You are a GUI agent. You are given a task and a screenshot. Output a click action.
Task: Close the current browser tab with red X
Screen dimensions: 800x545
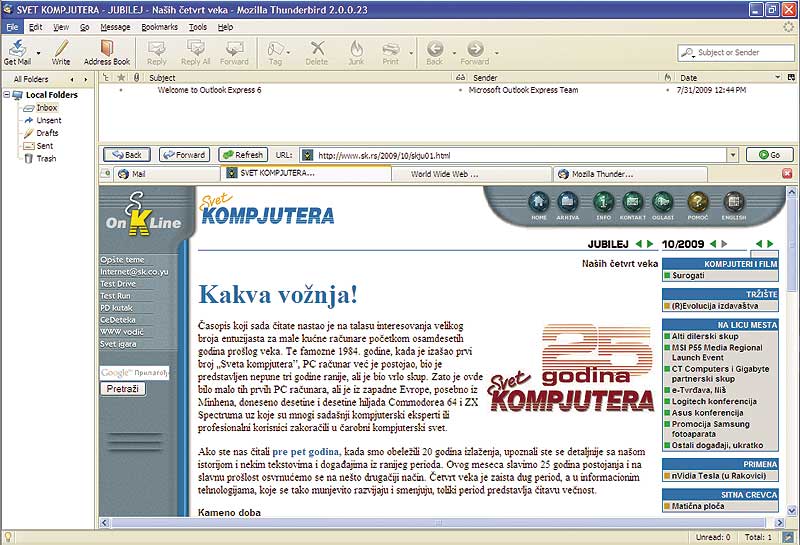point(787,174)
